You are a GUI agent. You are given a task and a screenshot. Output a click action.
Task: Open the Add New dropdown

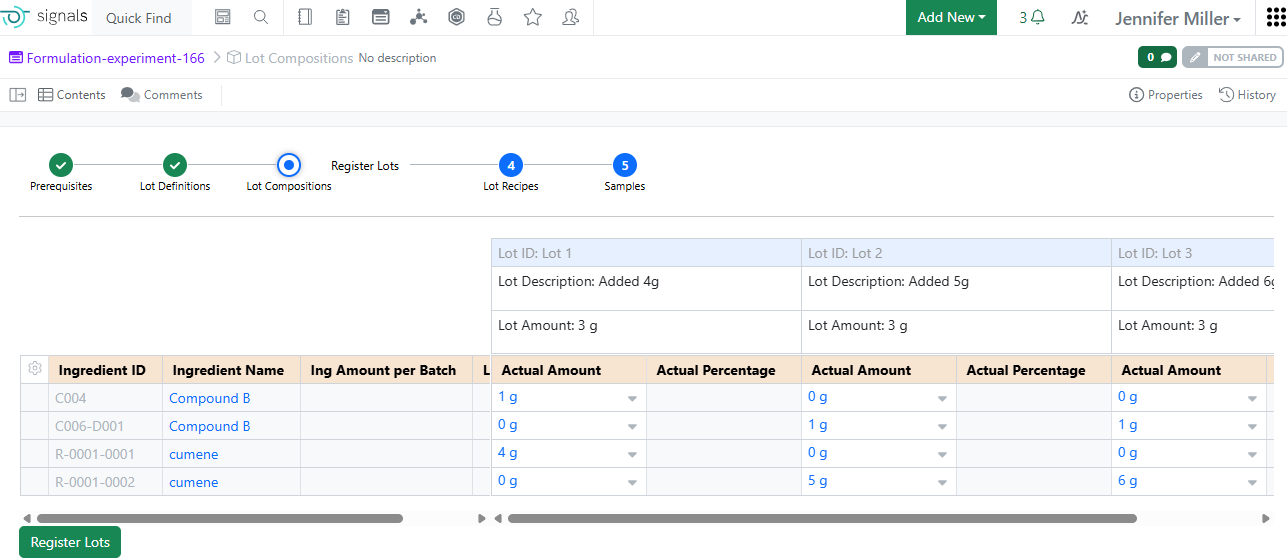(951, 17)
